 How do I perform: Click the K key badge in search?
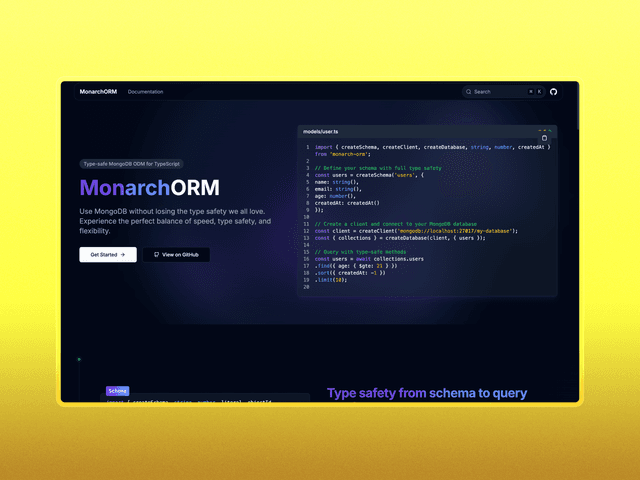tap(540, 91)
